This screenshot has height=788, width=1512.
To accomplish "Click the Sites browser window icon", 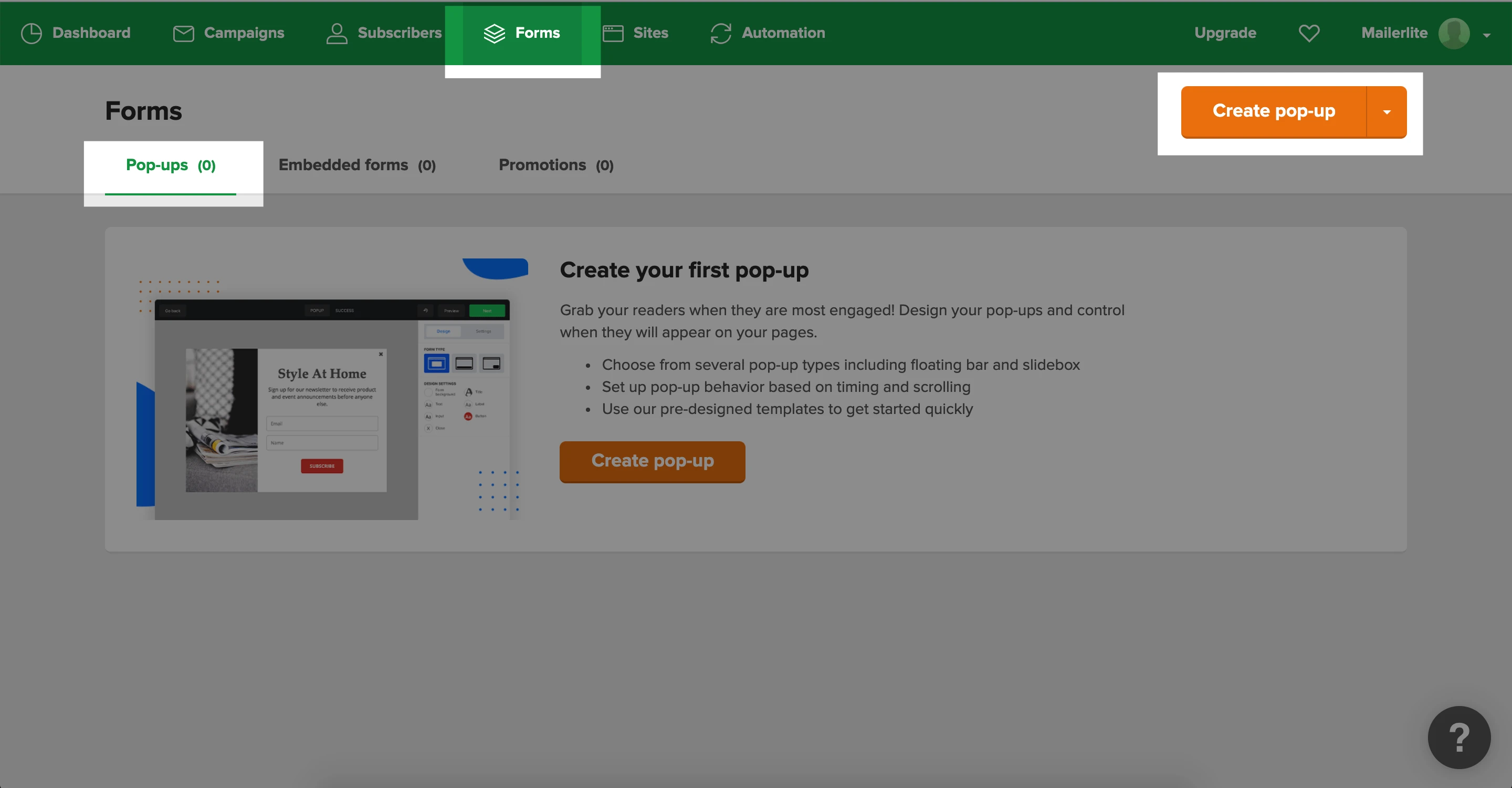I will point(613,34).
